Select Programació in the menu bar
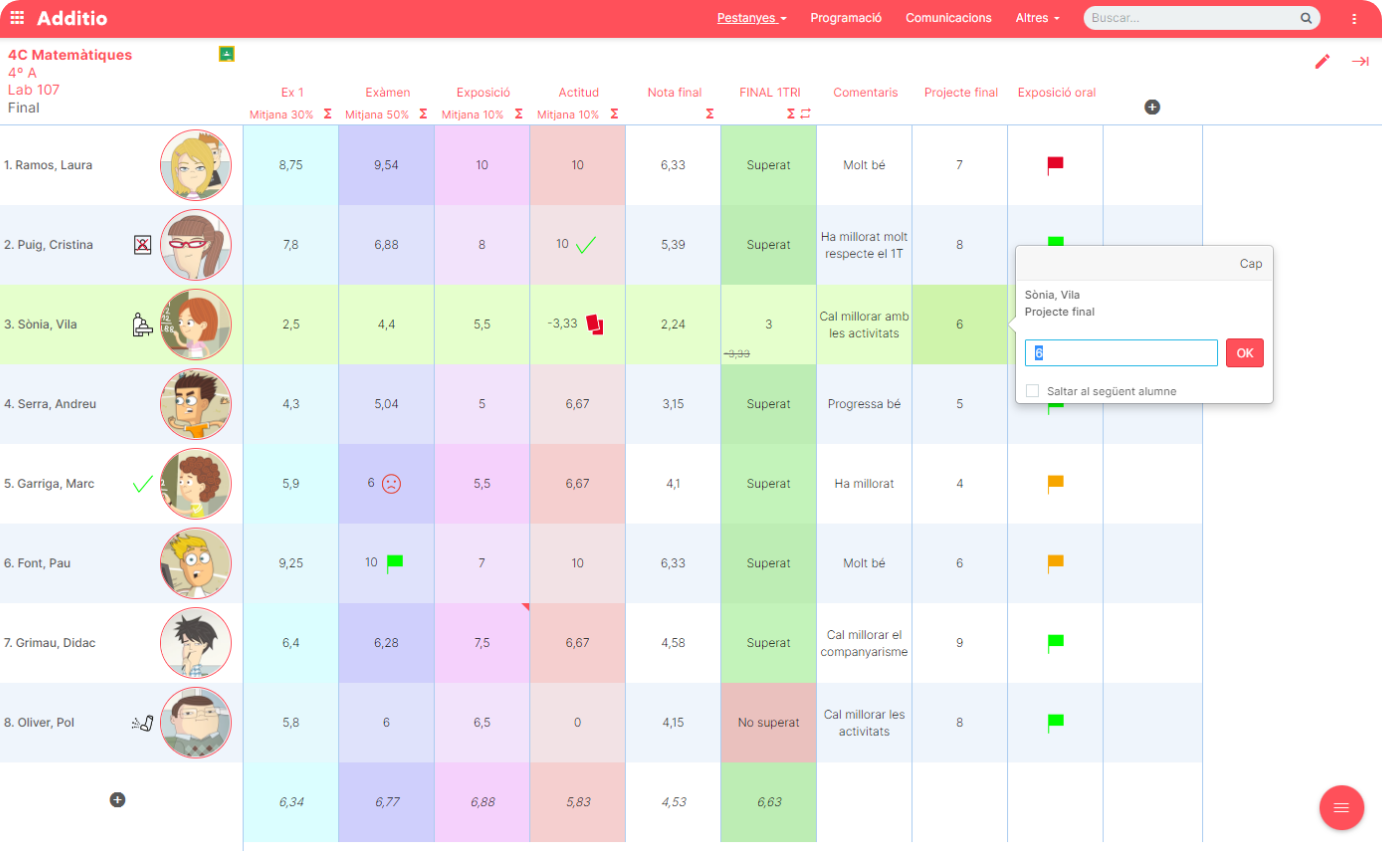Image resolution: width=1382 pixels, height=851 pixels. point(846,17)
